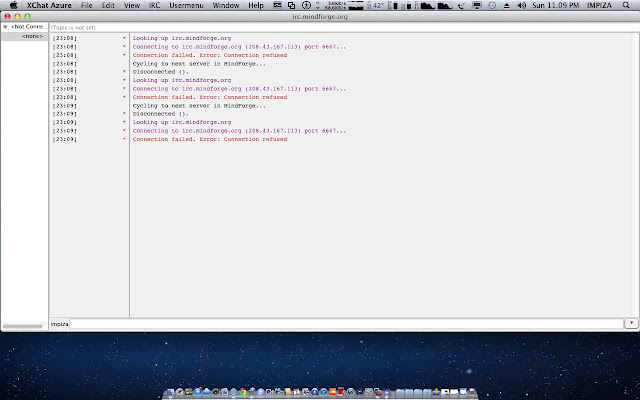Click the network speed readout in menu bar
Image resolution: width=640 pixels, height=400 pixels.
point(335,5)
